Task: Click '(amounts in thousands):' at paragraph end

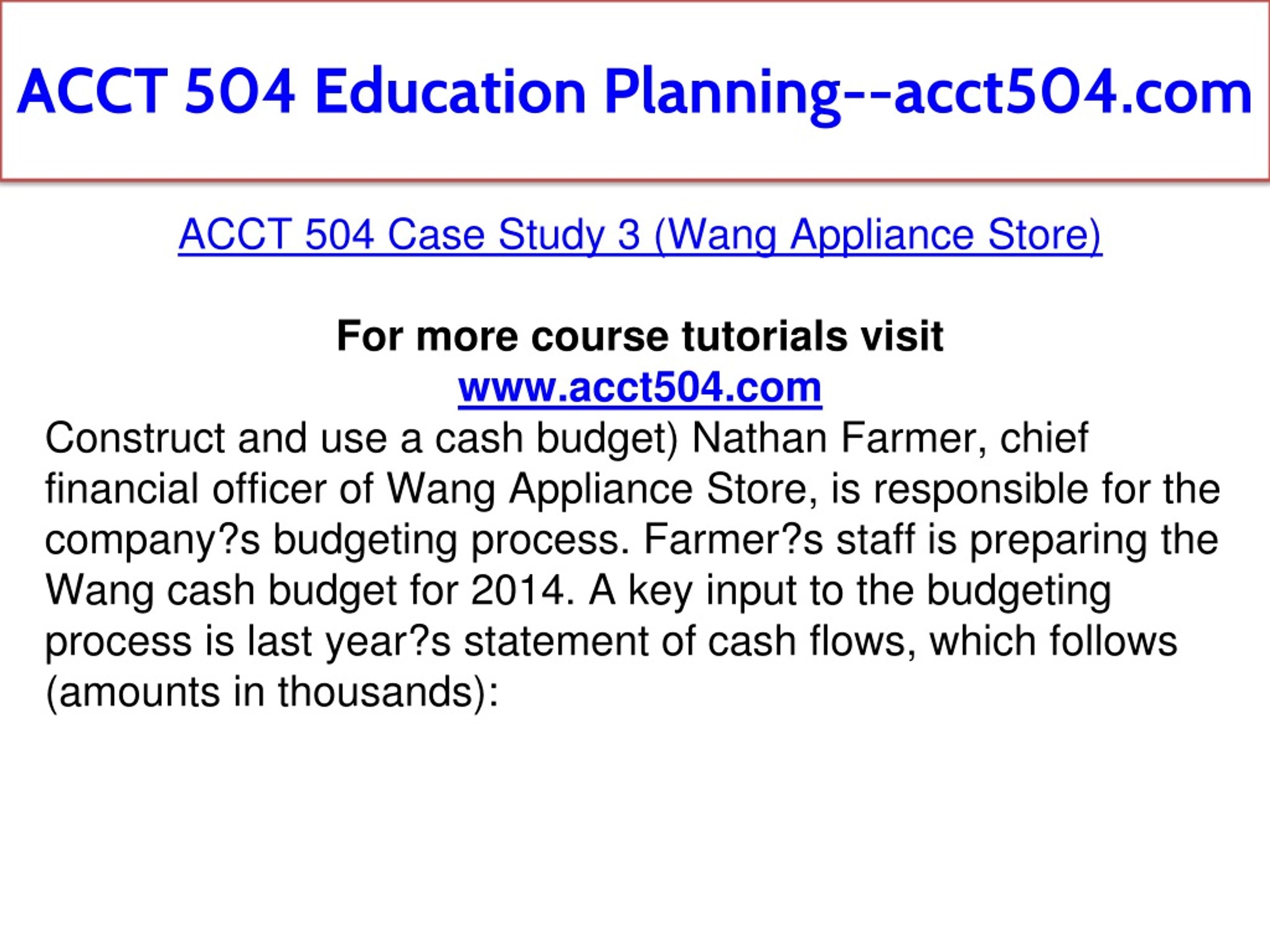Action: tap(272, 692)
